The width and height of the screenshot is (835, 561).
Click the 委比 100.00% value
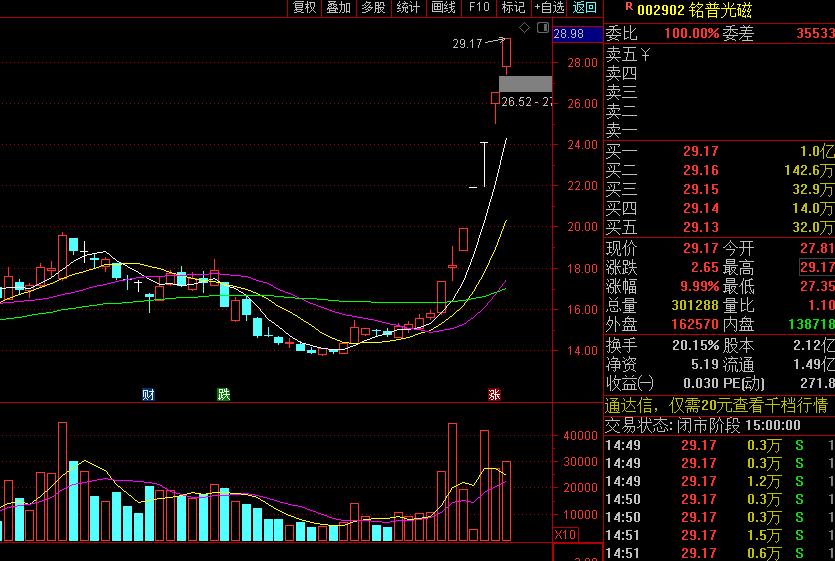(x=691, y=34)
